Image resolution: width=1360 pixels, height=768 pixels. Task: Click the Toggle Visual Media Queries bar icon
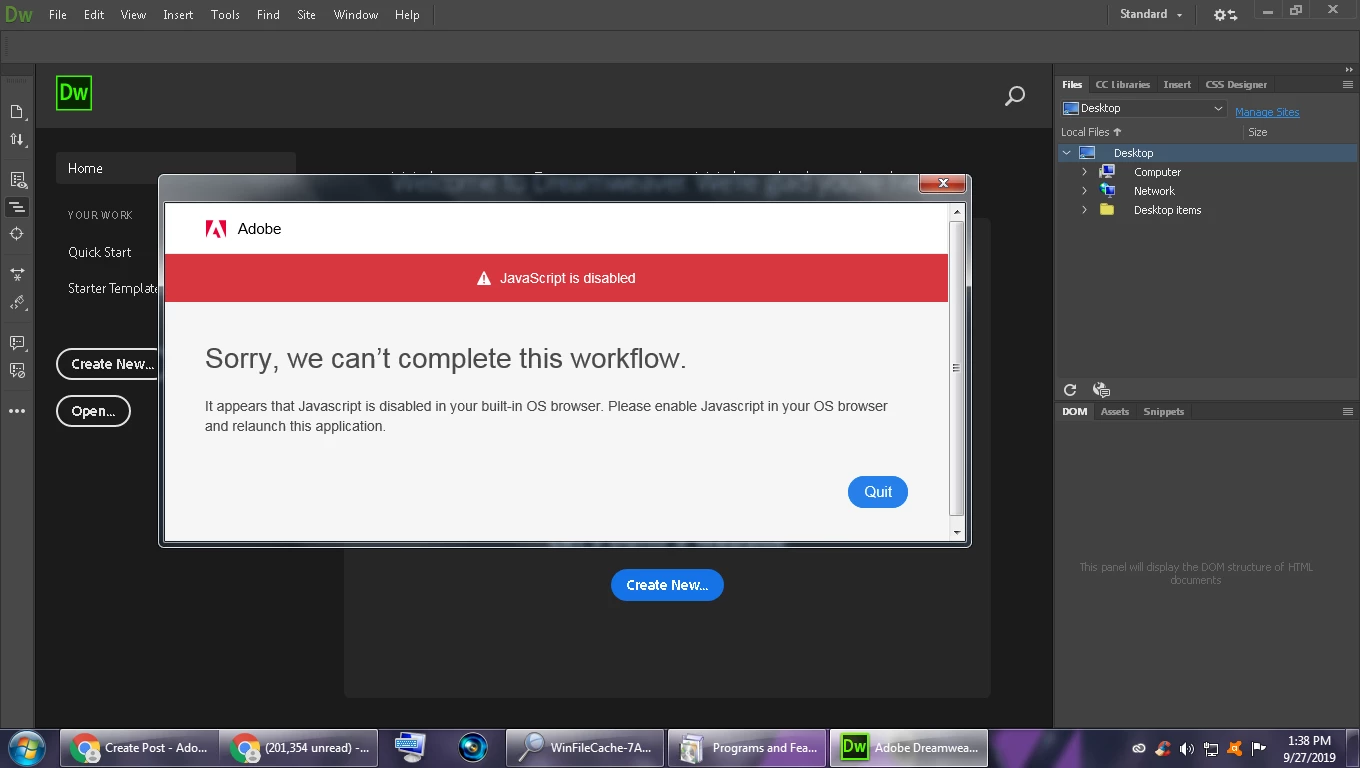click(x=17, y=208)
